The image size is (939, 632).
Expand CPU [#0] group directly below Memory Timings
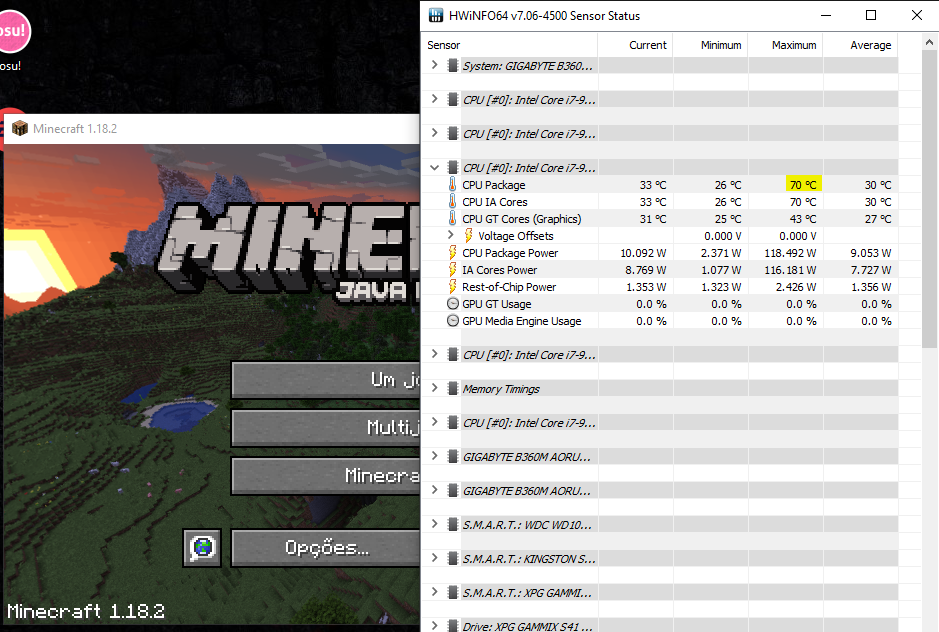click(435, 422)
